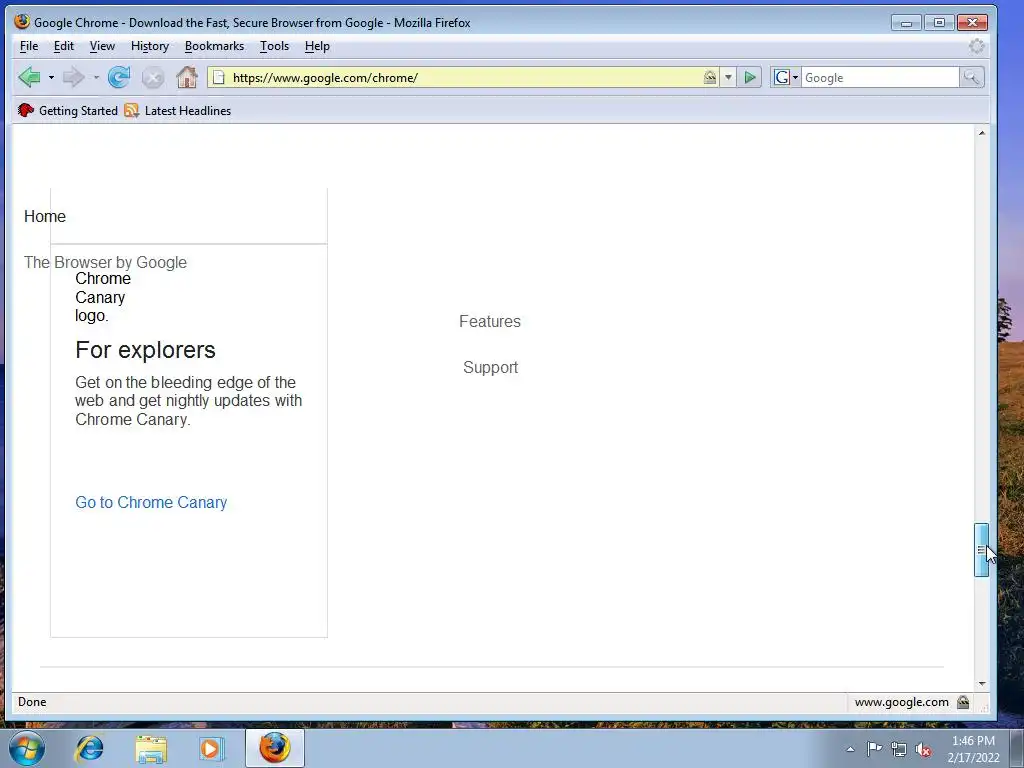Viewport: 1024px width, 768px height.
Task: Click the lock icon in the address bar
Action: click(710, 78)
